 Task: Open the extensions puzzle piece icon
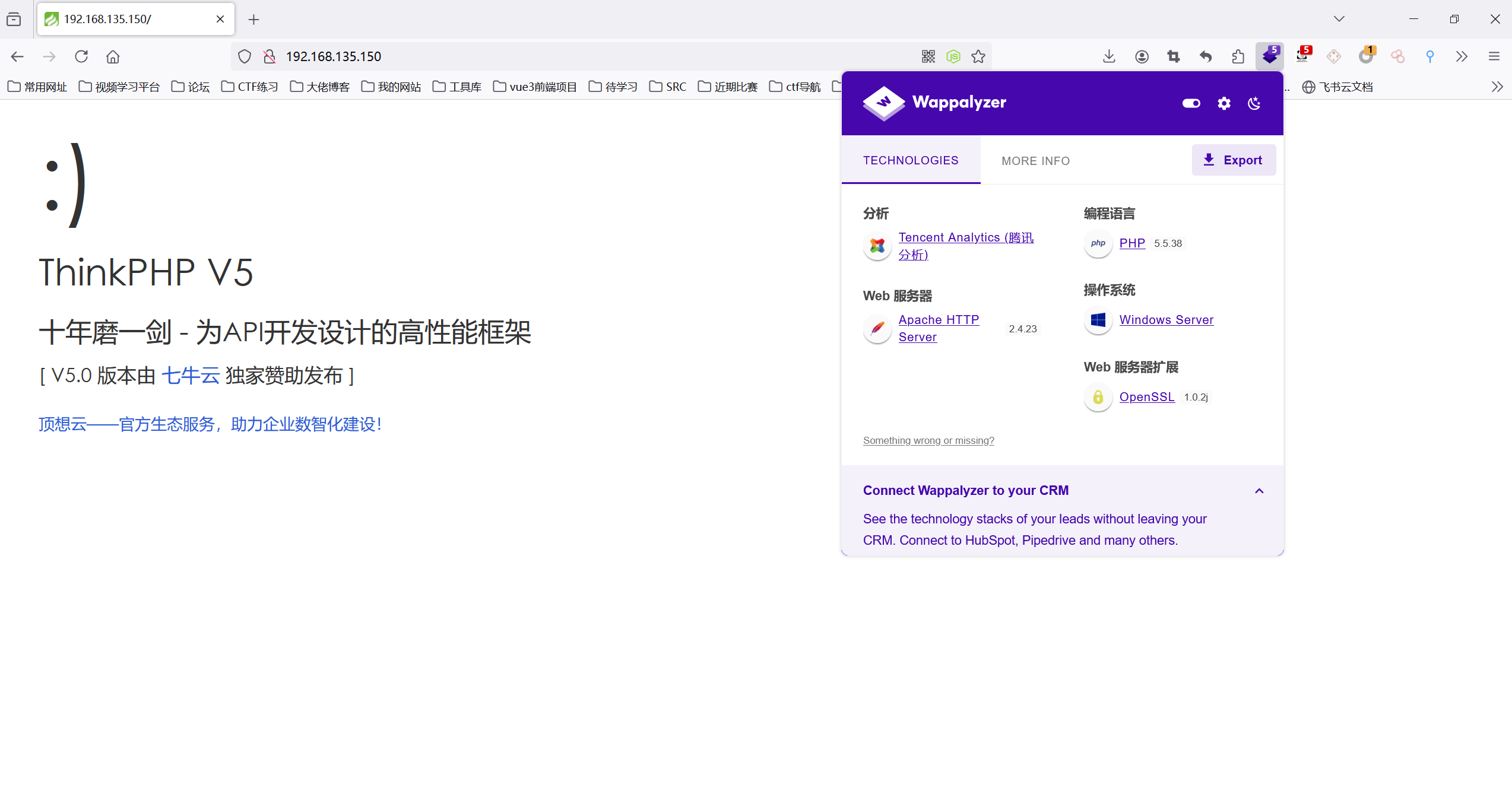(x=1238, y=56)
